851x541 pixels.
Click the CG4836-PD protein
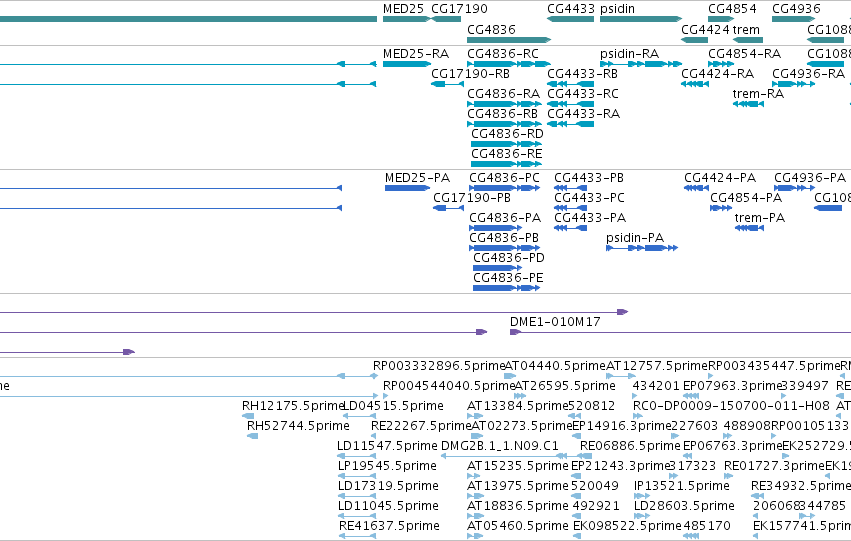tap(498, 269)
